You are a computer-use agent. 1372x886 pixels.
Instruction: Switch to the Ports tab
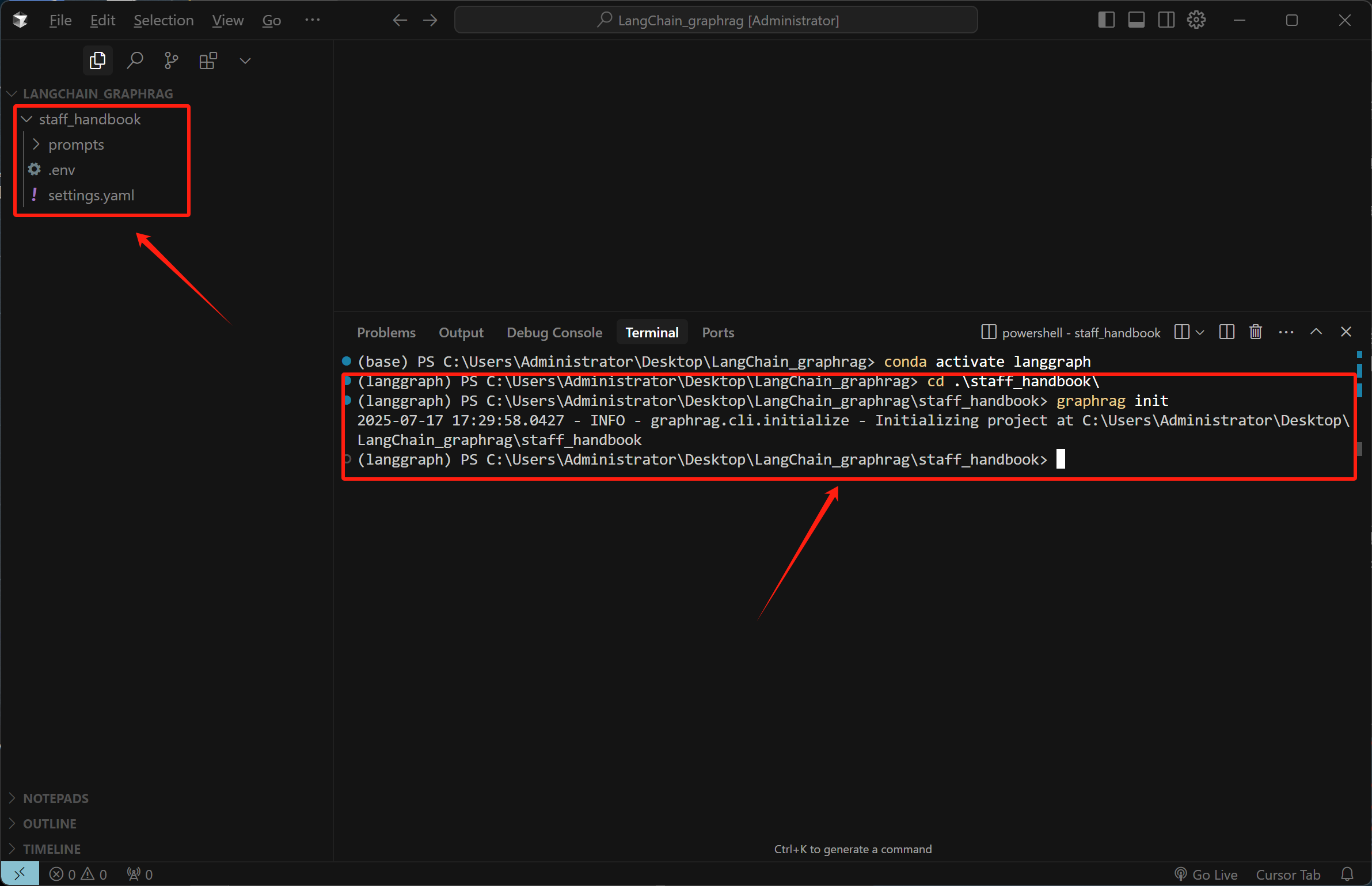(718, 333)
